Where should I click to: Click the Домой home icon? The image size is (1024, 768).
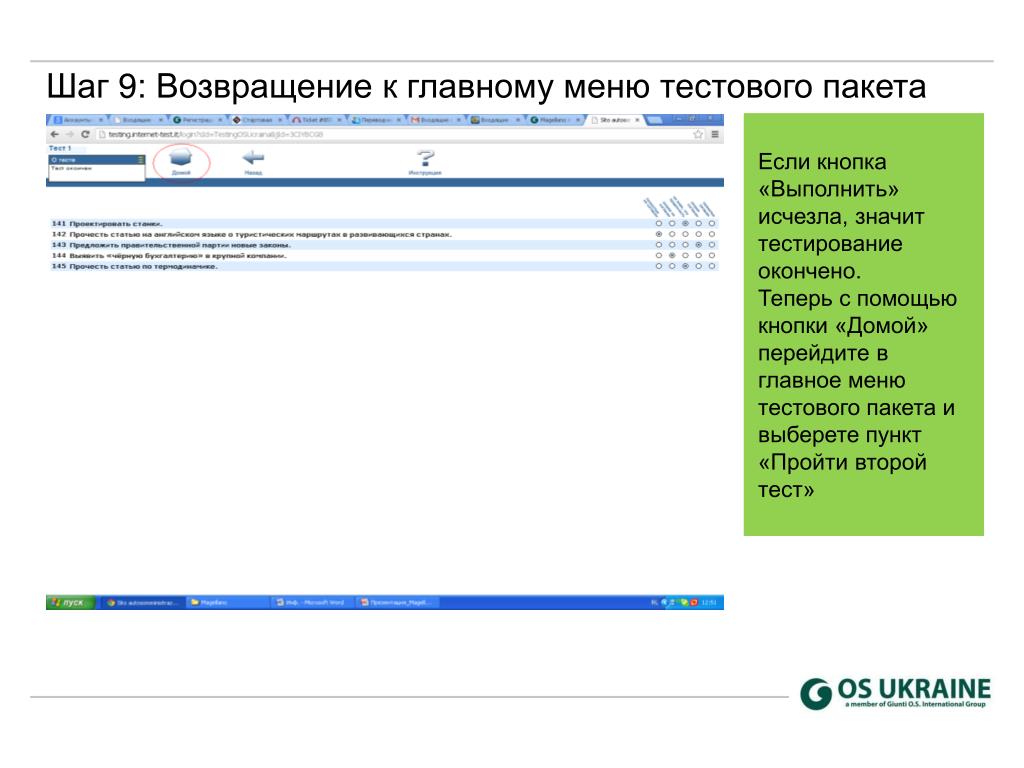click(x=181, y=158)
